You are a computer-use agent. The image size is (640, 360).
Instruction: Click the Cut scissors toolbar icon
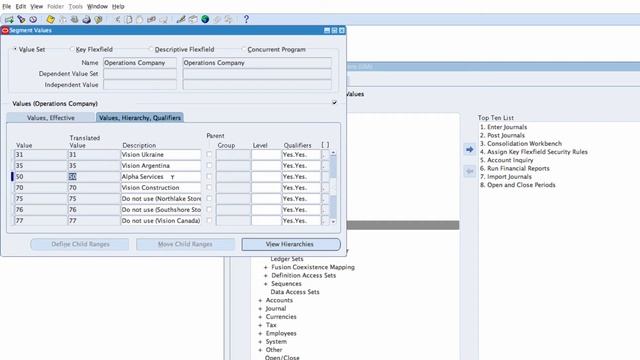coord(117,19)
